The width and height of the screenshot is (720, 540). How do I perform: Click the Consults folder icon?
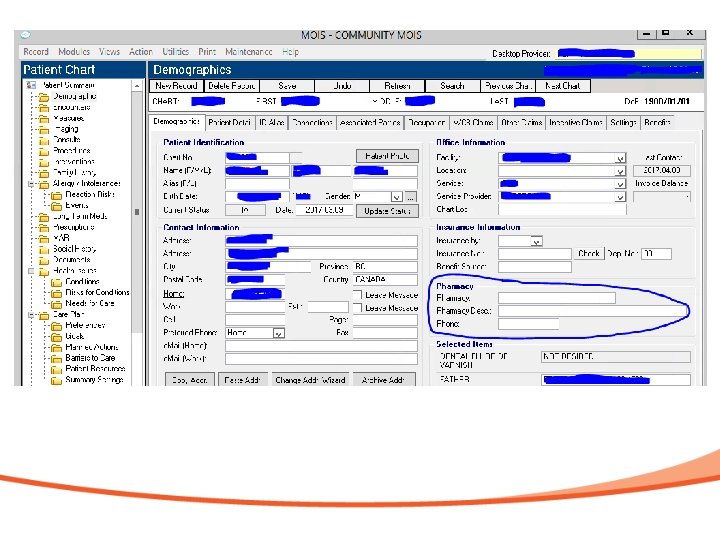coord(44,140)
